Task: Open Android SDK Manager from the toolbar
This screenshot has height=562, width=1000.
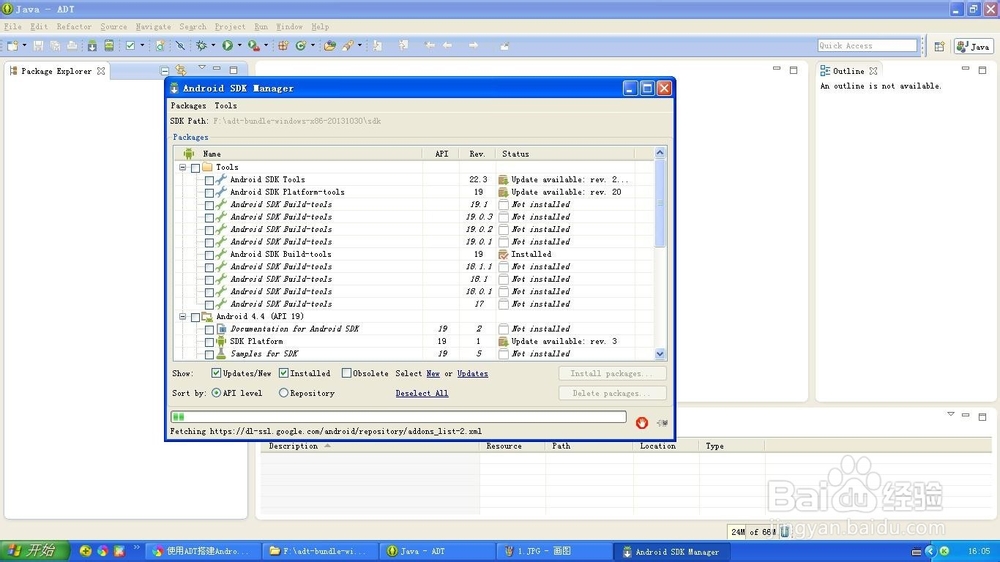Action: click(92, 45)
